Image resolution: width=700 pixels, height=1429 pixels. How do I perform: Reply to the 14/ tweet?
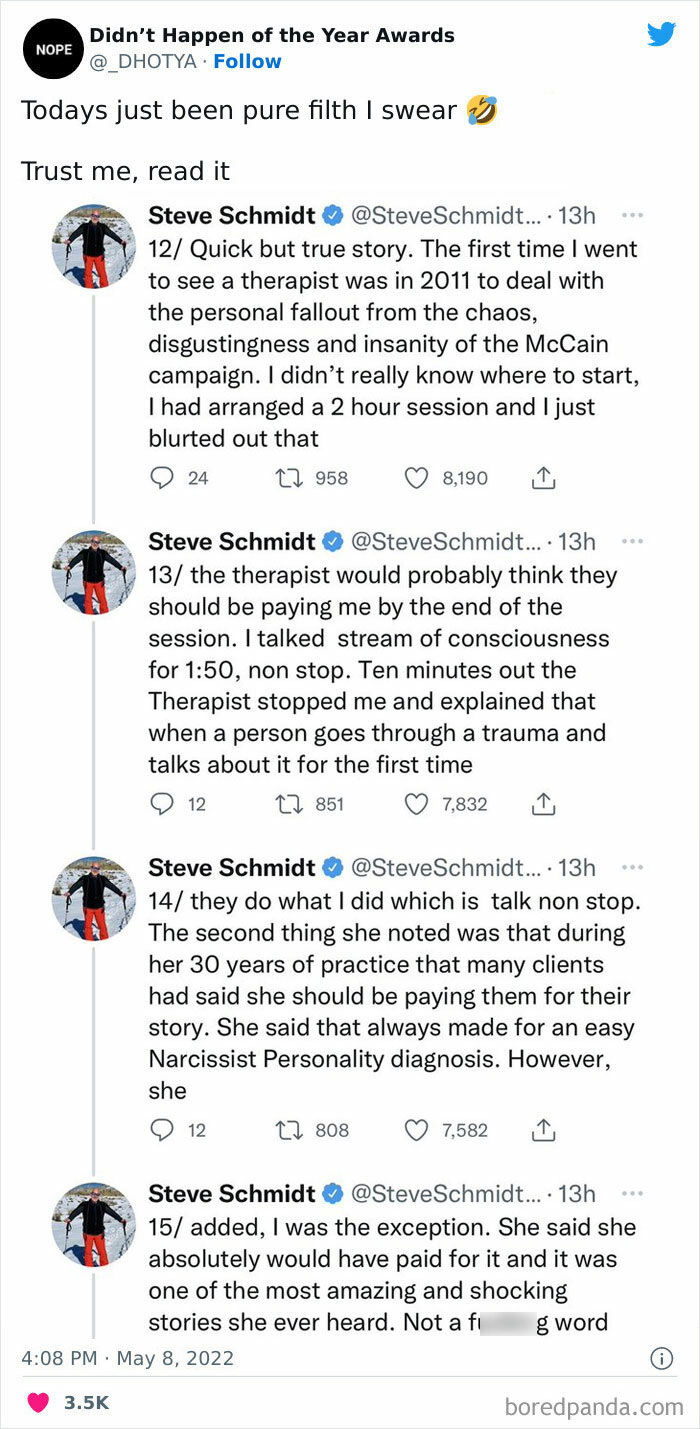[162, 1130]
